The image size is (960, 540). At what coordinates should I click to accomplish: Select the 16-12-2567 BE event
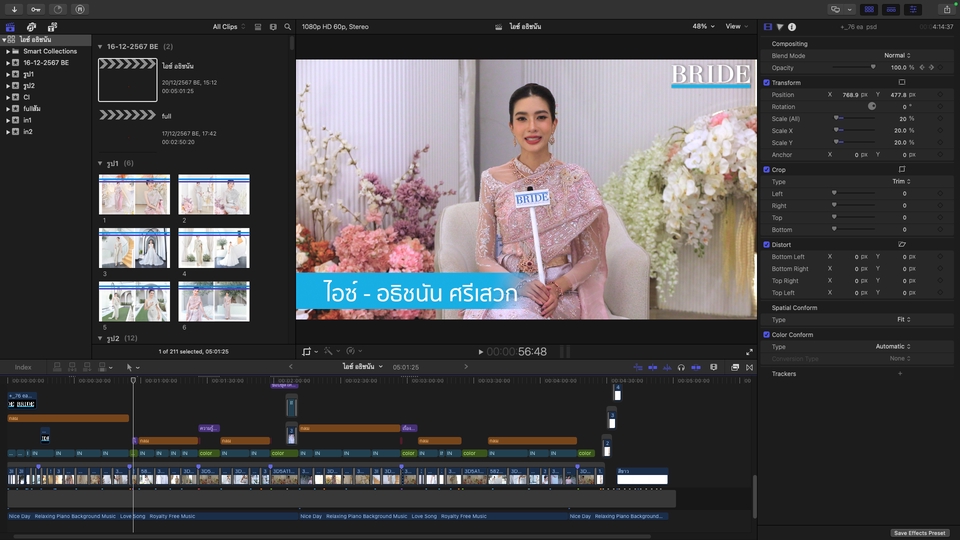click(x=45, y=62)
